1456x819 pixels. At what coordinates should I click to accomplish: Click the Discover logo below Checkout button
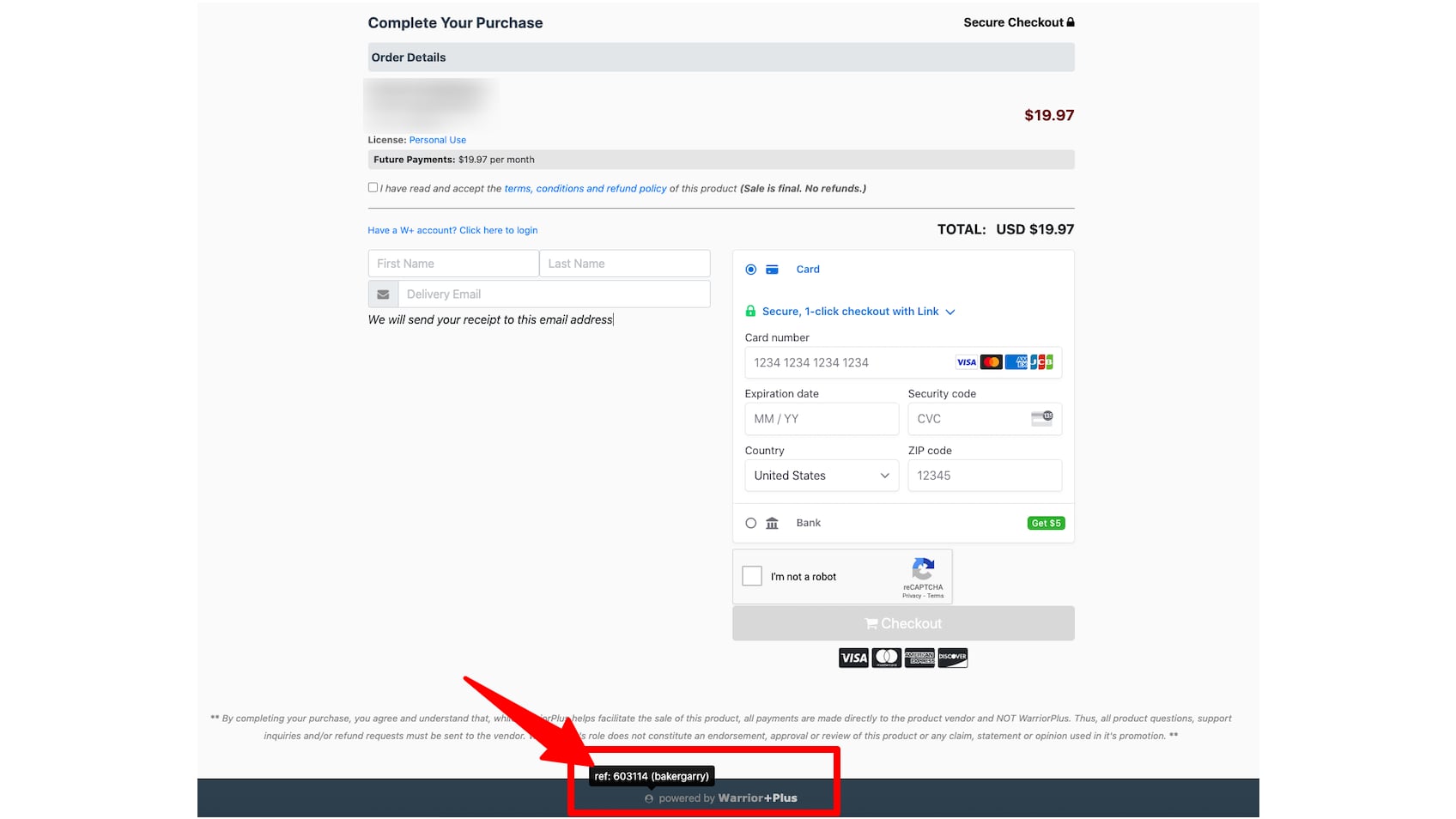click(952, 658)
